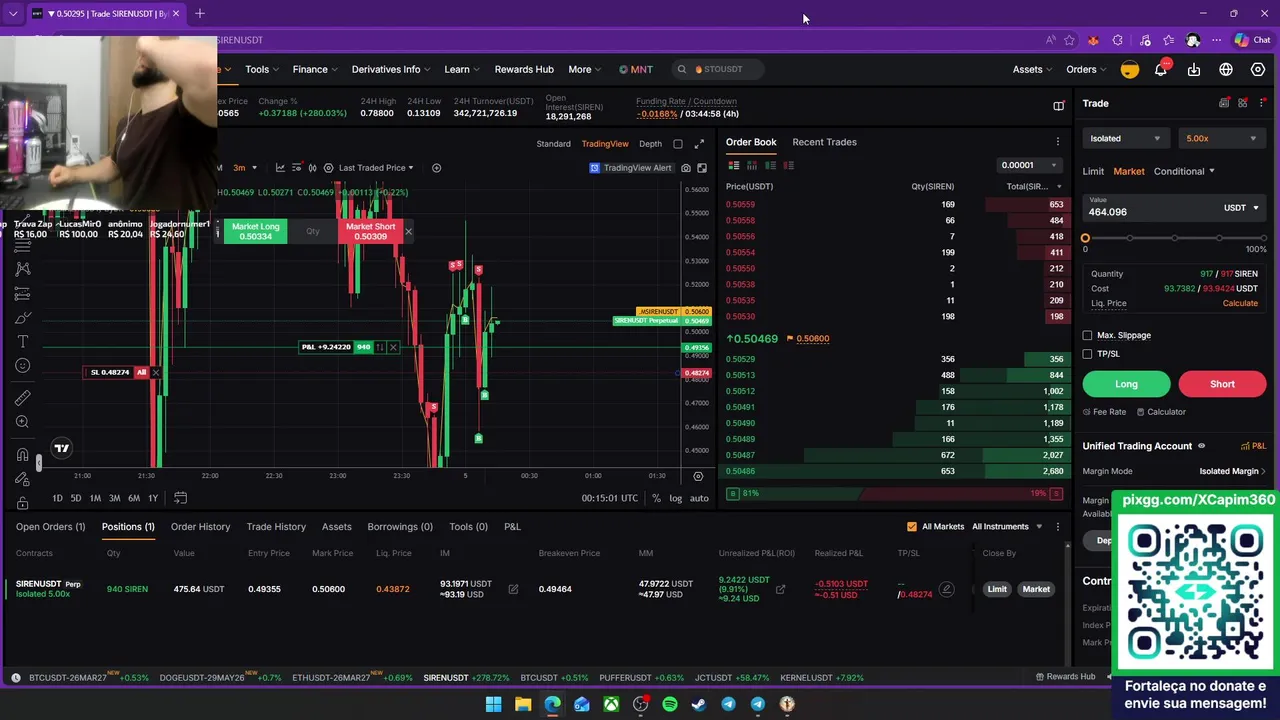Click the download app icon in header
The image size is (1280, 720).
pyautogui.click(x=1194, y=69)
